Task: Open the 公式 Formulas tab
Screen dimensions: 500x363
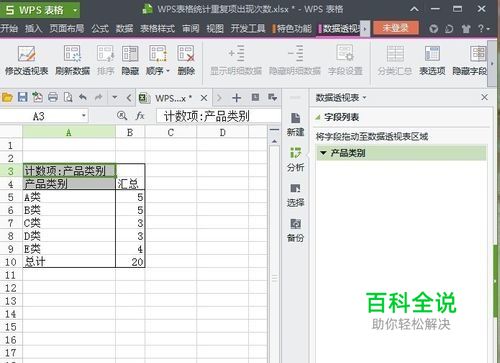Action: (100, 29)
